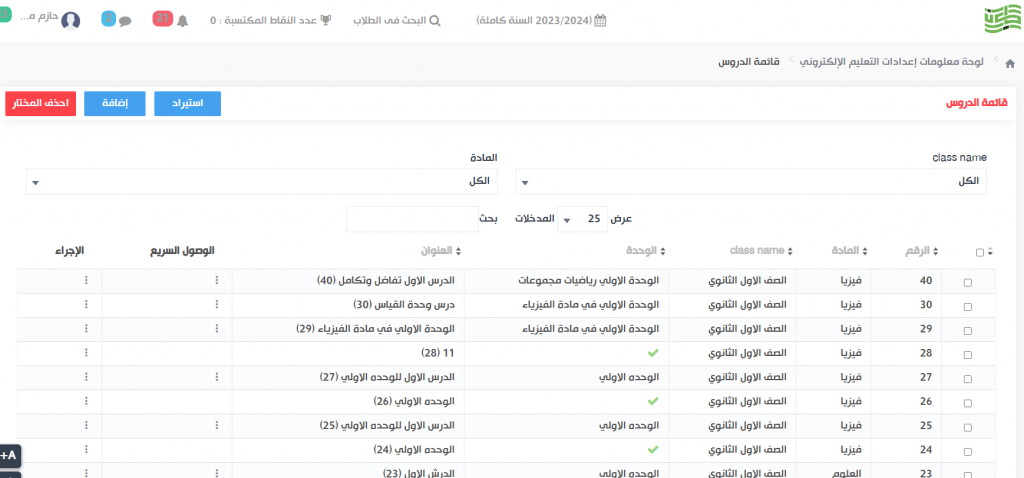Change the entries per page dropdown showing 25
Screen dimensions: 1024x478
pyautogui.click(x=579, y=219)
